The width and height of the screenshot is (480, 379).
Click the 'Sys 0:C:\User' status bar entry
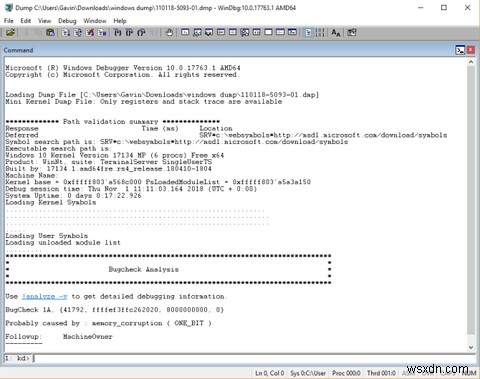[308, 373]
